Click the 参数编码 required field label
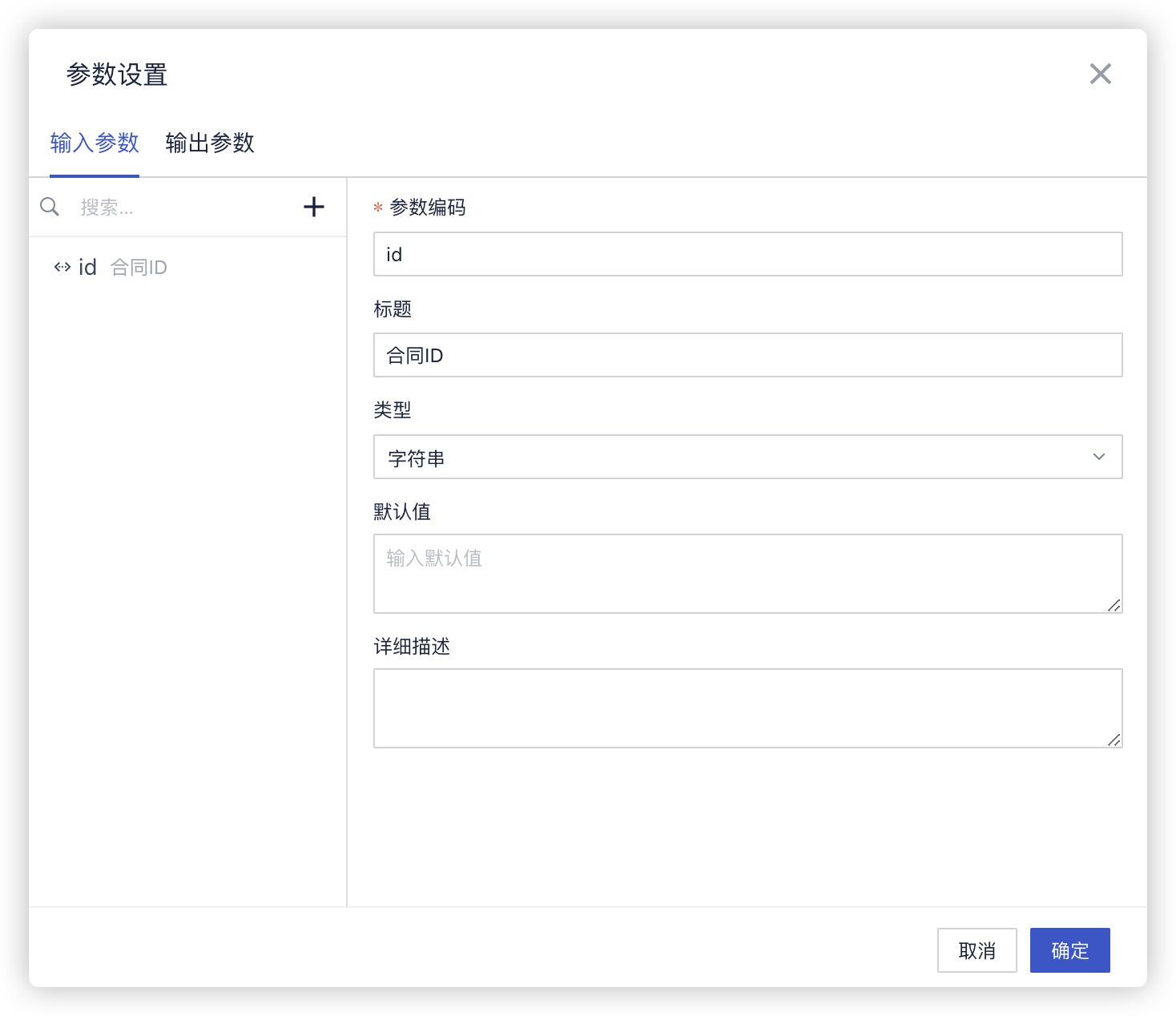1176x1016 pixels. click(x=427, y=208)
